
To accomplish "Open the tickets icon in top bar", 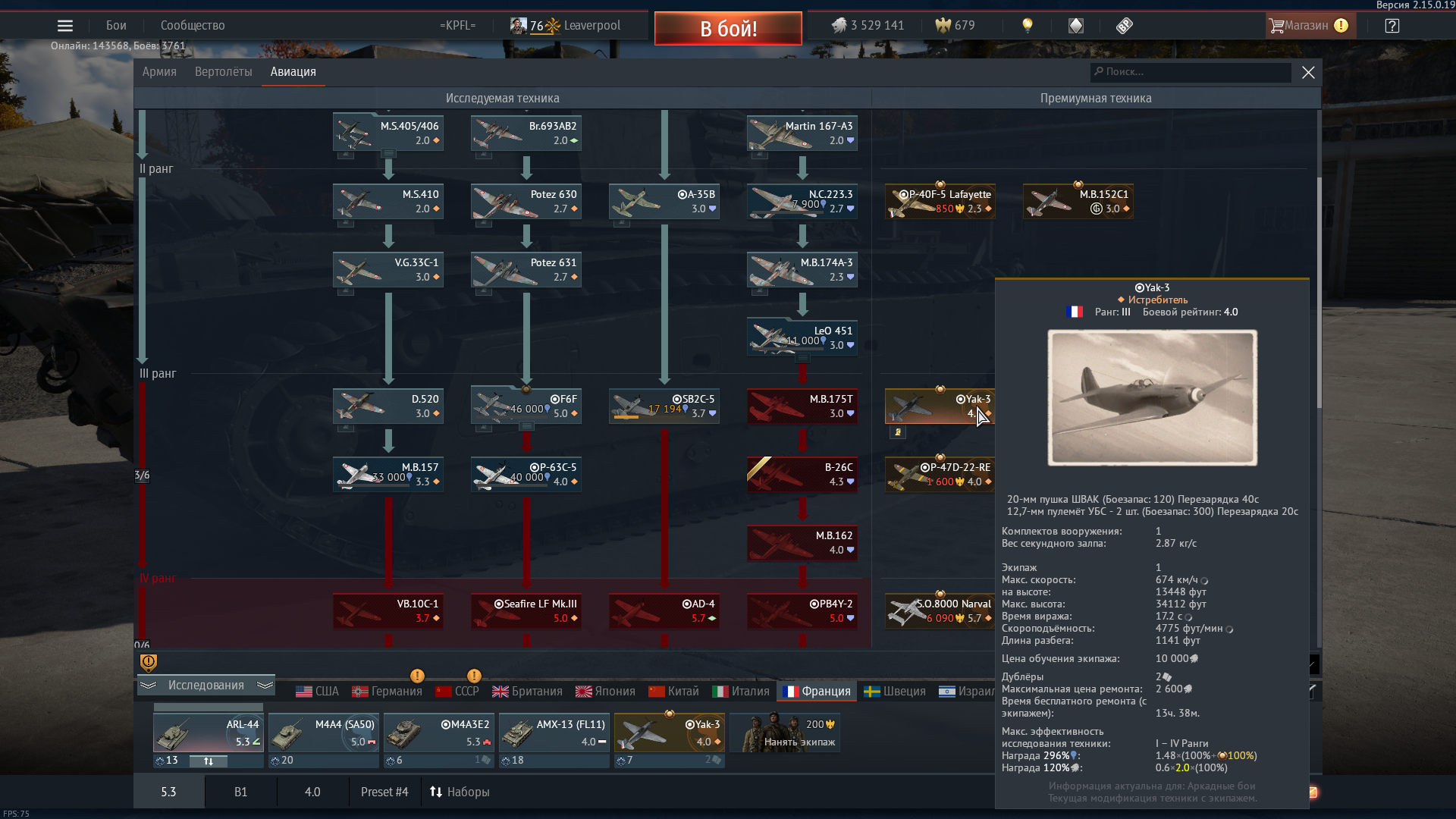I will point(1125,26).
